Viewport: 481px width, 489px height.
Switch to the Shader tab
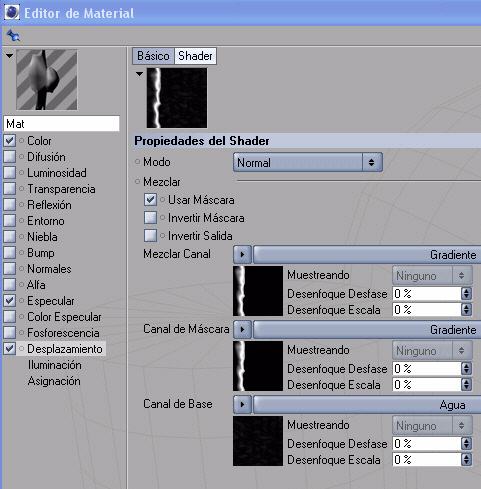[195, 56]
